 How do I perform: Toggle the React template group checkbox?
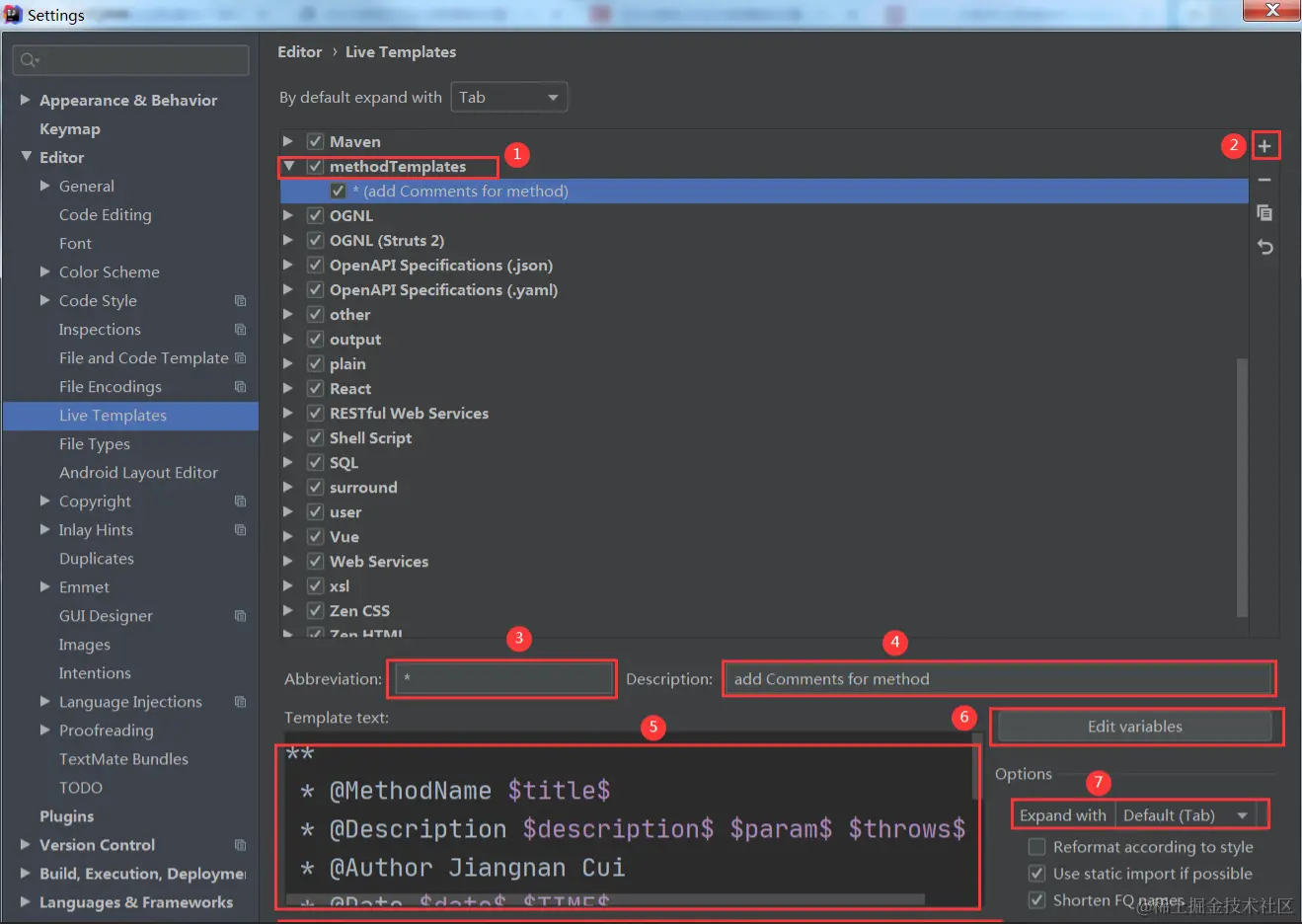click(x=315, y=388)
